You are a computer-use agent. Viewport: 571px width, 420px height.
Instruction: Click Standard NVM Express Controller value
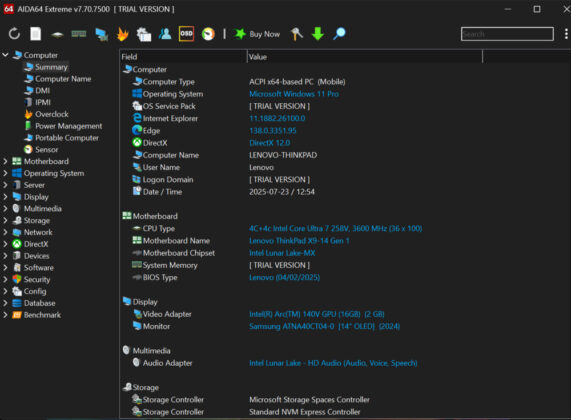point(304,412)
